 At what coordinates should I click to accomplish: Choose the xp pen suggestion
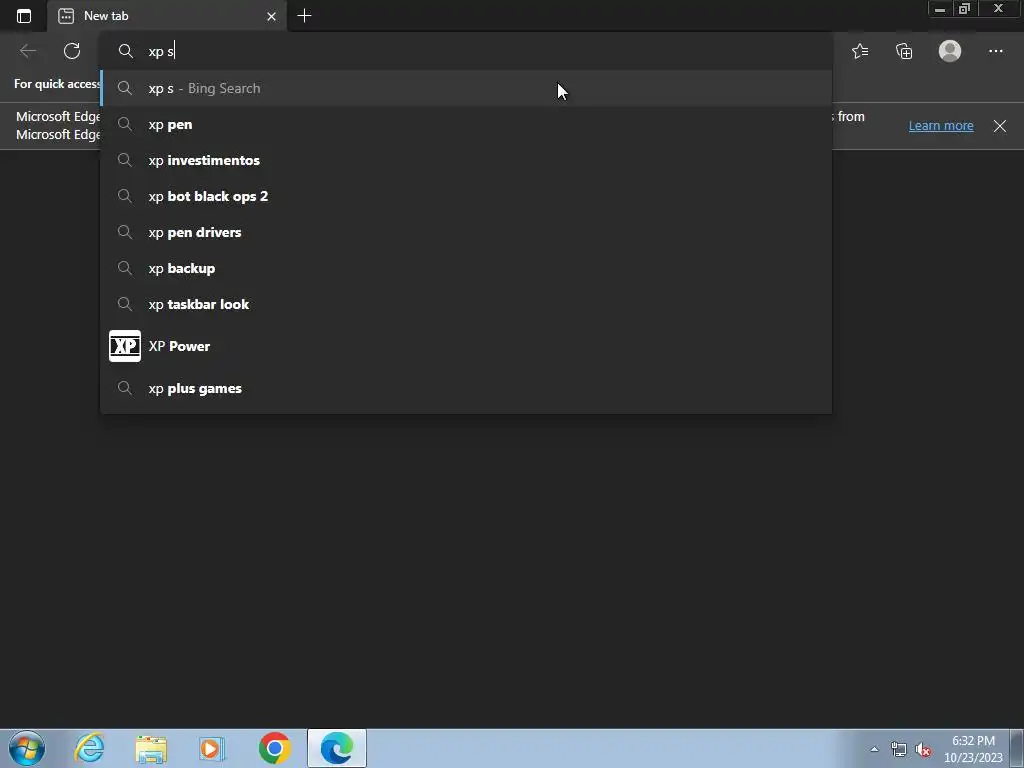click(x=466, y=124)
